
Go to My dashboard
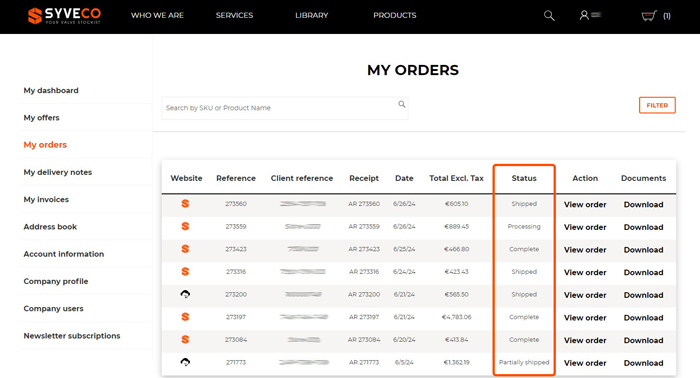pyautogui.click(x=51, y=90)
